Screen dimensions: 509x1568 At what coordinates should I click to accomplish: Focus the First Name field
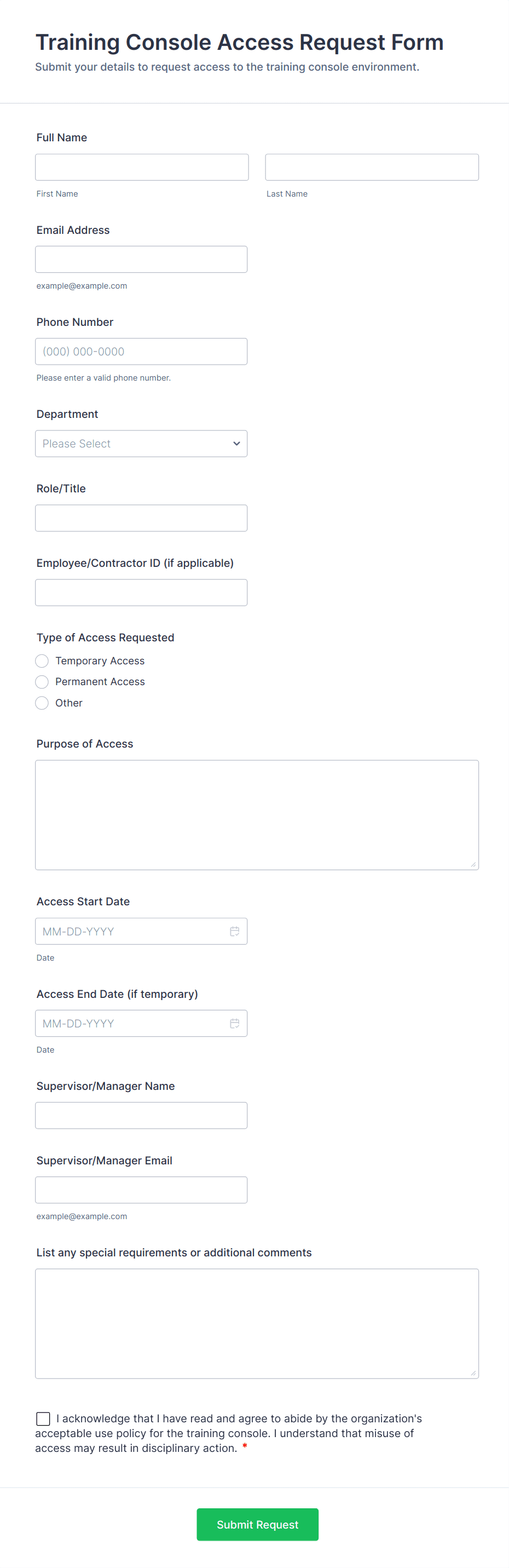pos(142,168)
